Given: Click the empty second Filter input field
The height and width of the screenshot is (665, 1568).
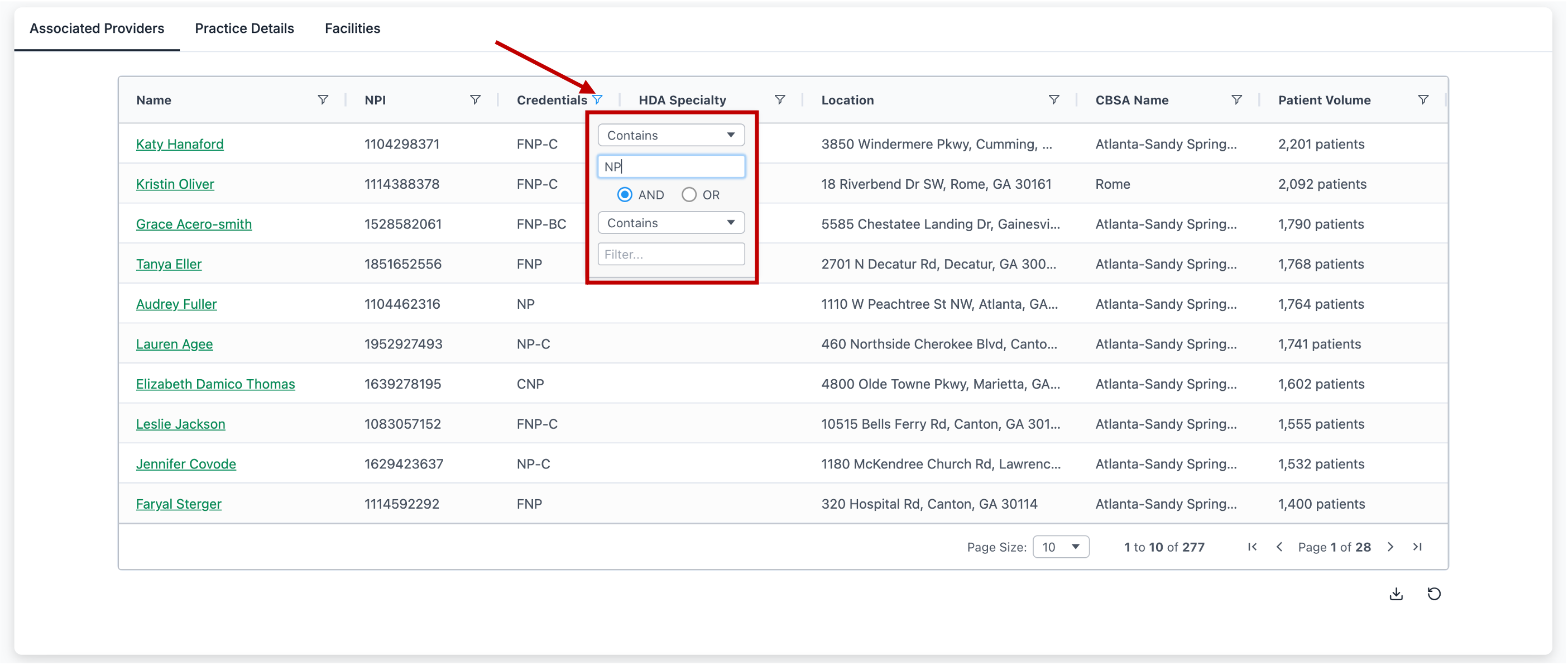Looking at the screenshot, I should point(671,255).
